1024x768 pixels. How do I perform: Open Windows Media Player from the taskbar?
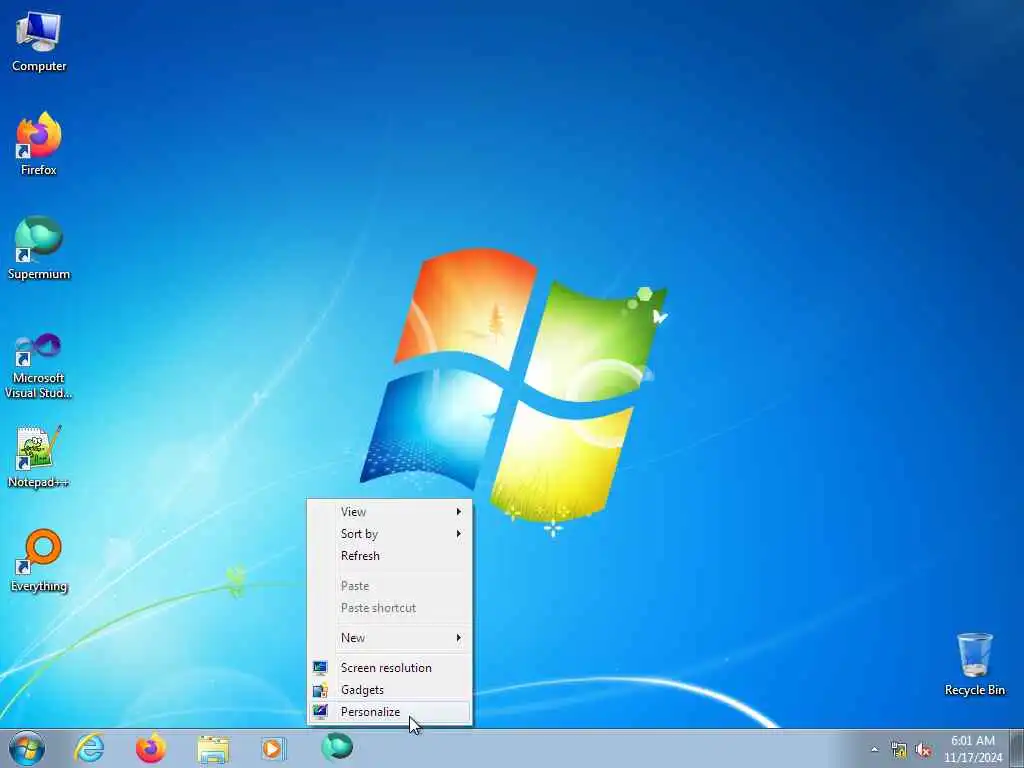274,748
